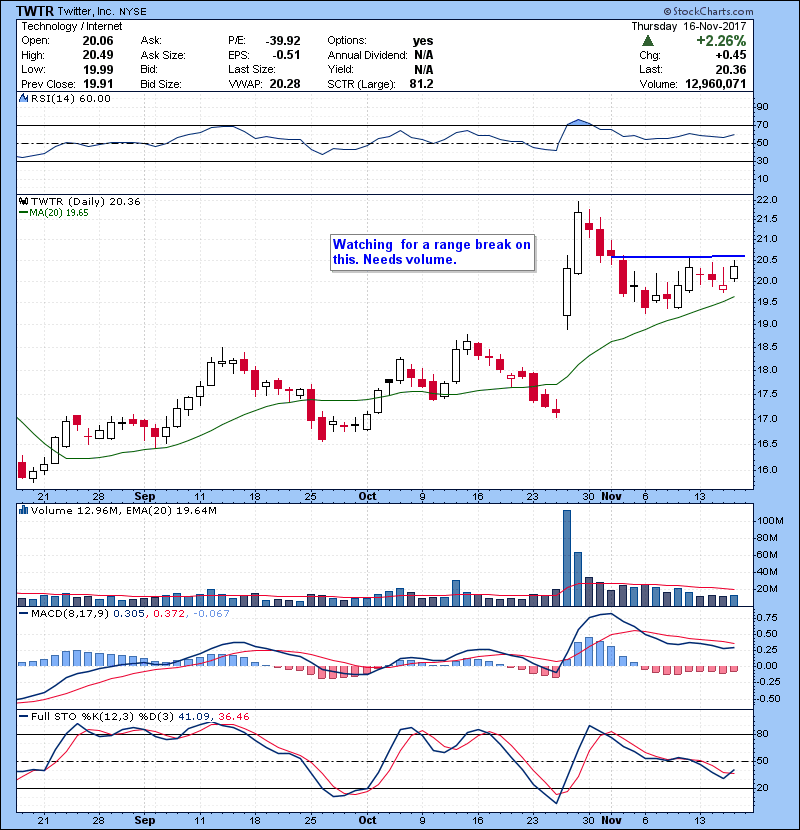This screenshot has height=830, width=800.
Task: Click the MACD legend line marker
Action: (x=23, y=614)
